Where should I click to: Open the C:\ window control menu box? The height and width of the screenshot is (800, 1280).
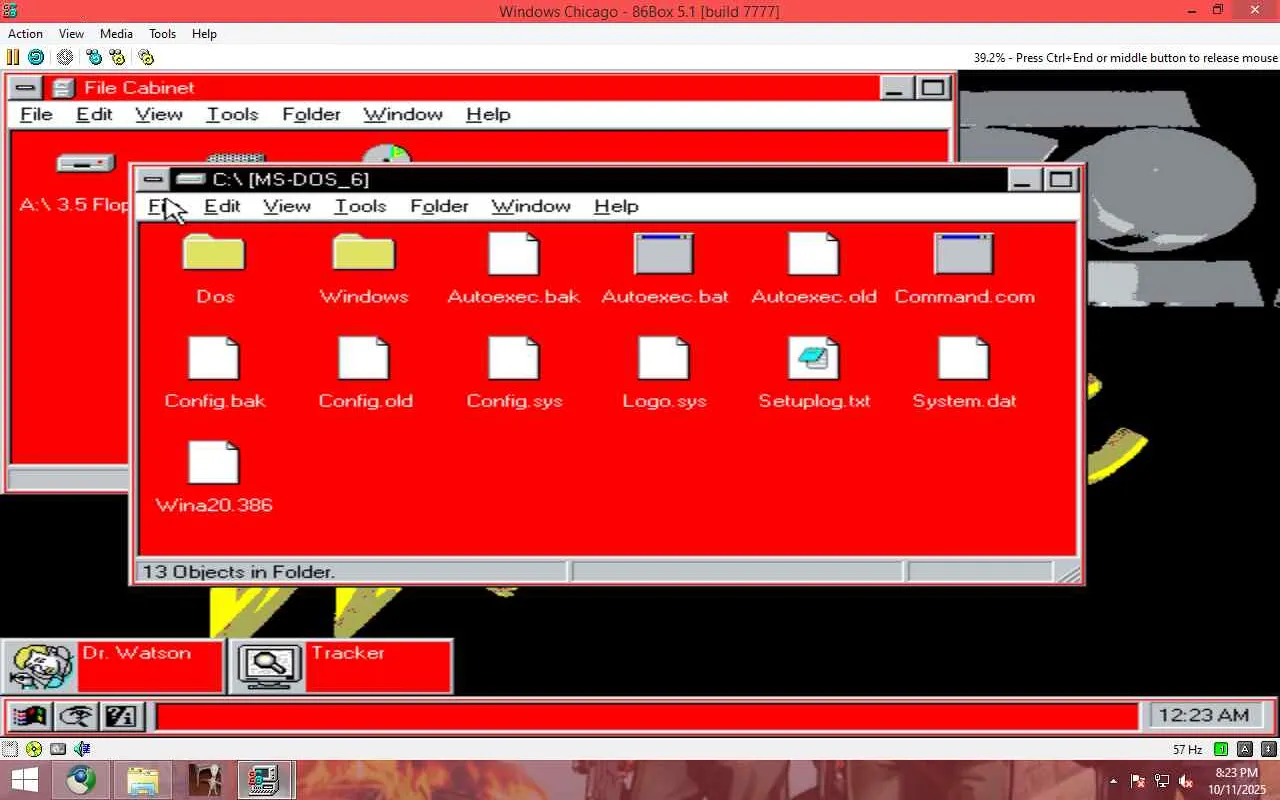coord(152,180)
